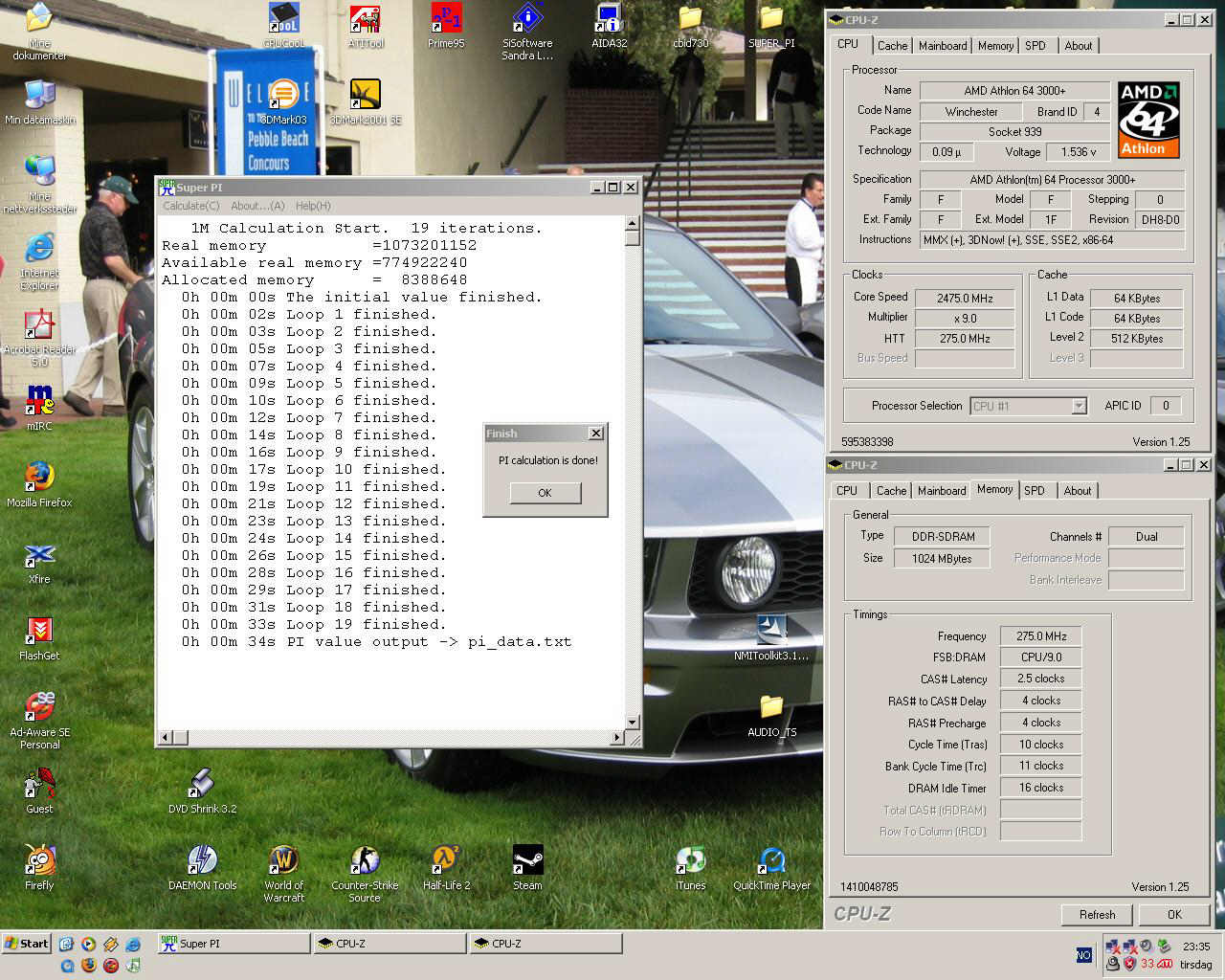1225x980 pixels.
Task: Launch Mozilla Firefox from the desktop
Action: [39, 477]
